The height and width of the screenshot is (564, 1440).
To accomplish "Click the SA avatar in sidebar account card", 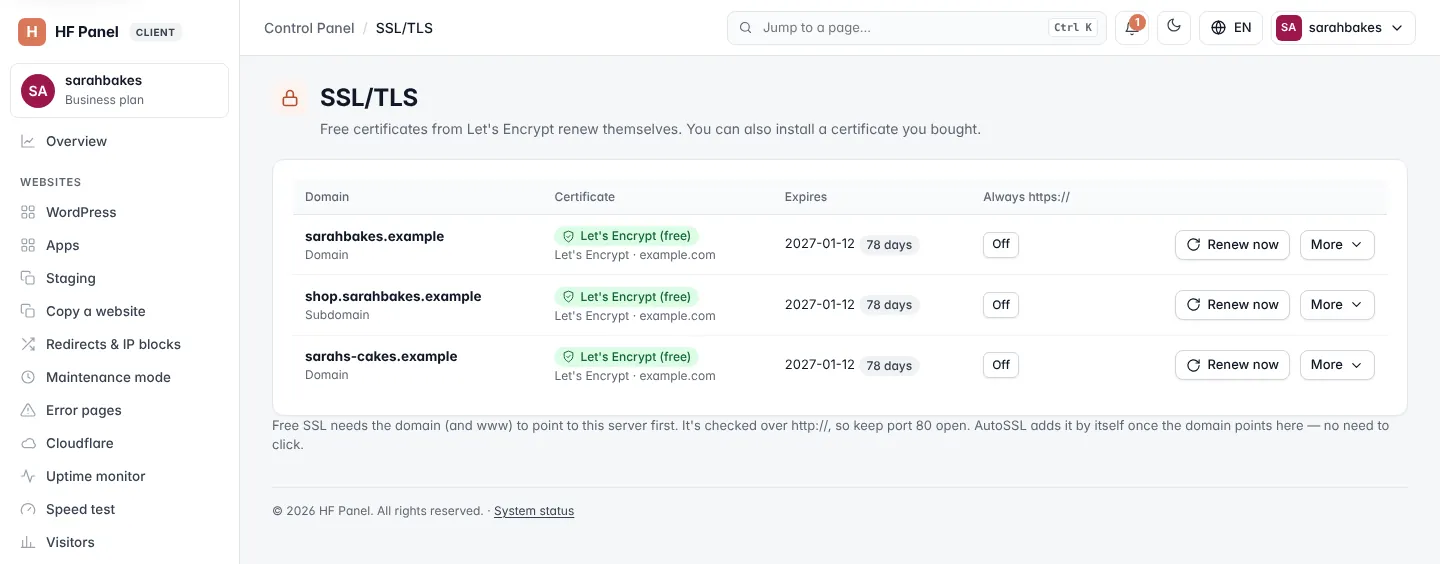I will 38,90.
